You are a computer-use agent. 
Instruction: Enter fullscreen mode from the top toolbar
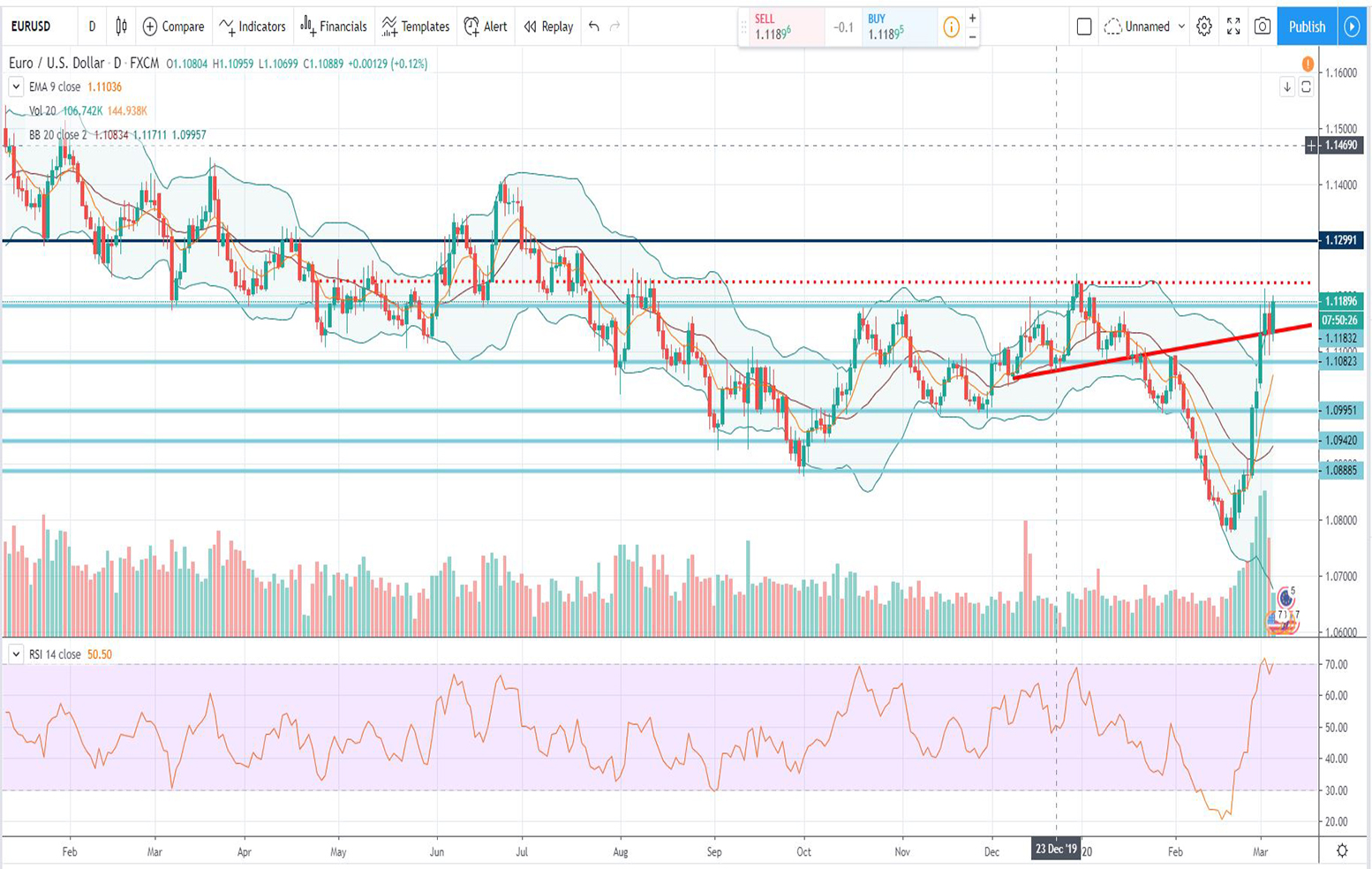coord(1233,26)
